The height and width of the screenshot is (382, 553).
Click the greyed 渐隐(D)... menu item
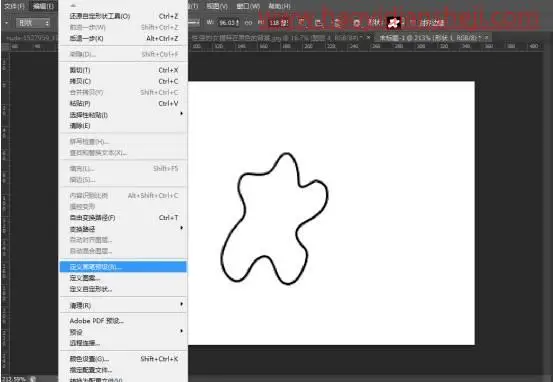(123, 54)
